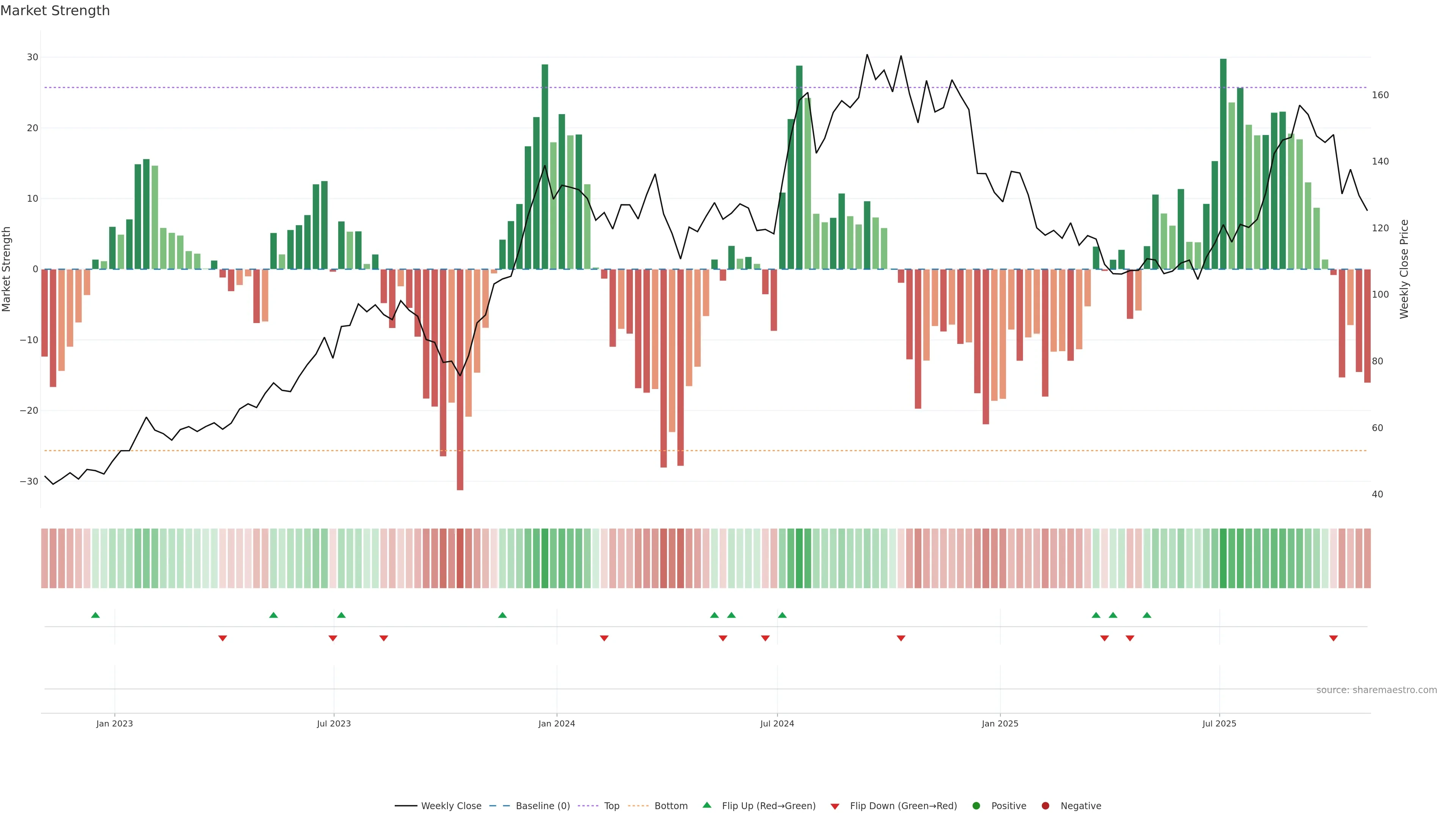Image resolution: width=1456 pixels, height=819 pixels.
Task: Click the Market Strength chart title
Action: pos(55,11)
